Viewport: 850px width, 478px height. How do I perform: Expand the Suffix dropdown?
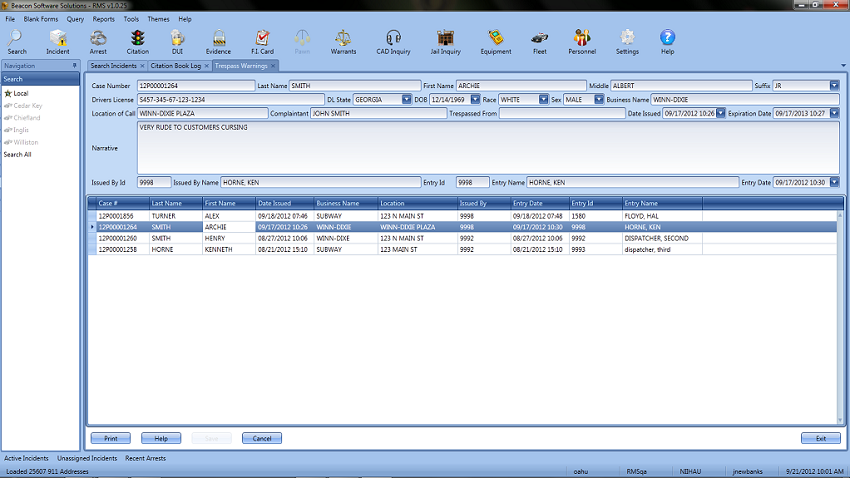coord(834,86)
